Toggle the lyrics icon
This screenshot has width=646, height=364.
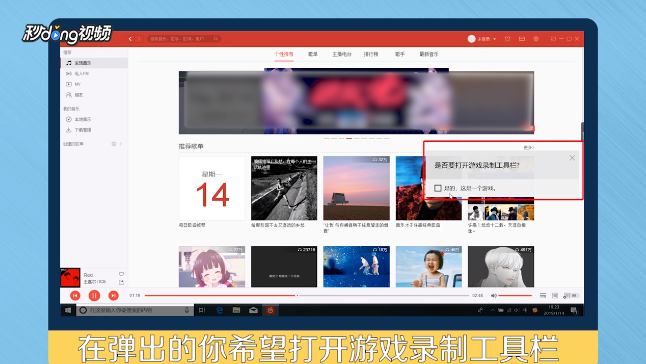555,295
